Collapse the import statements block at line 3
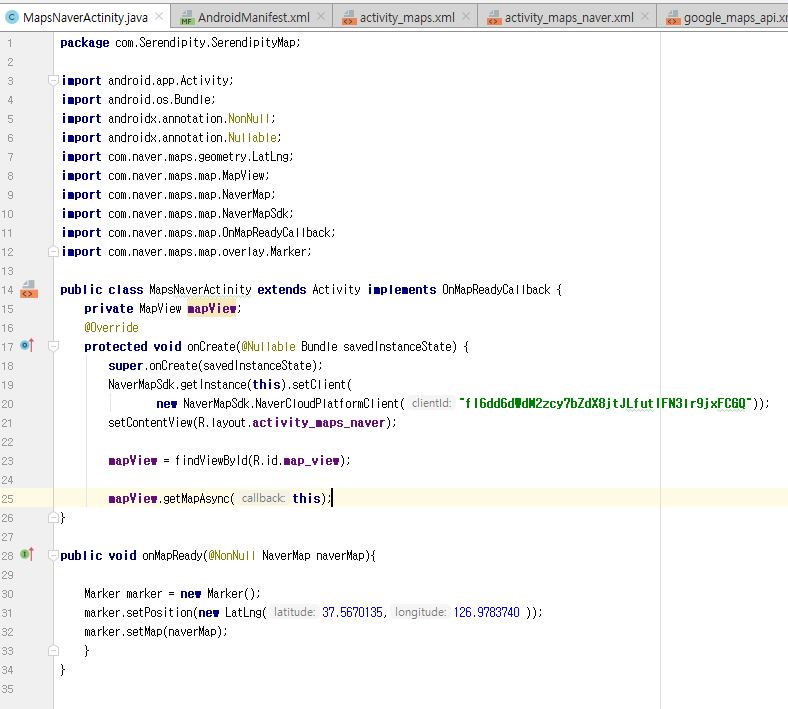 pyautogui.click(x=52, y=80)
